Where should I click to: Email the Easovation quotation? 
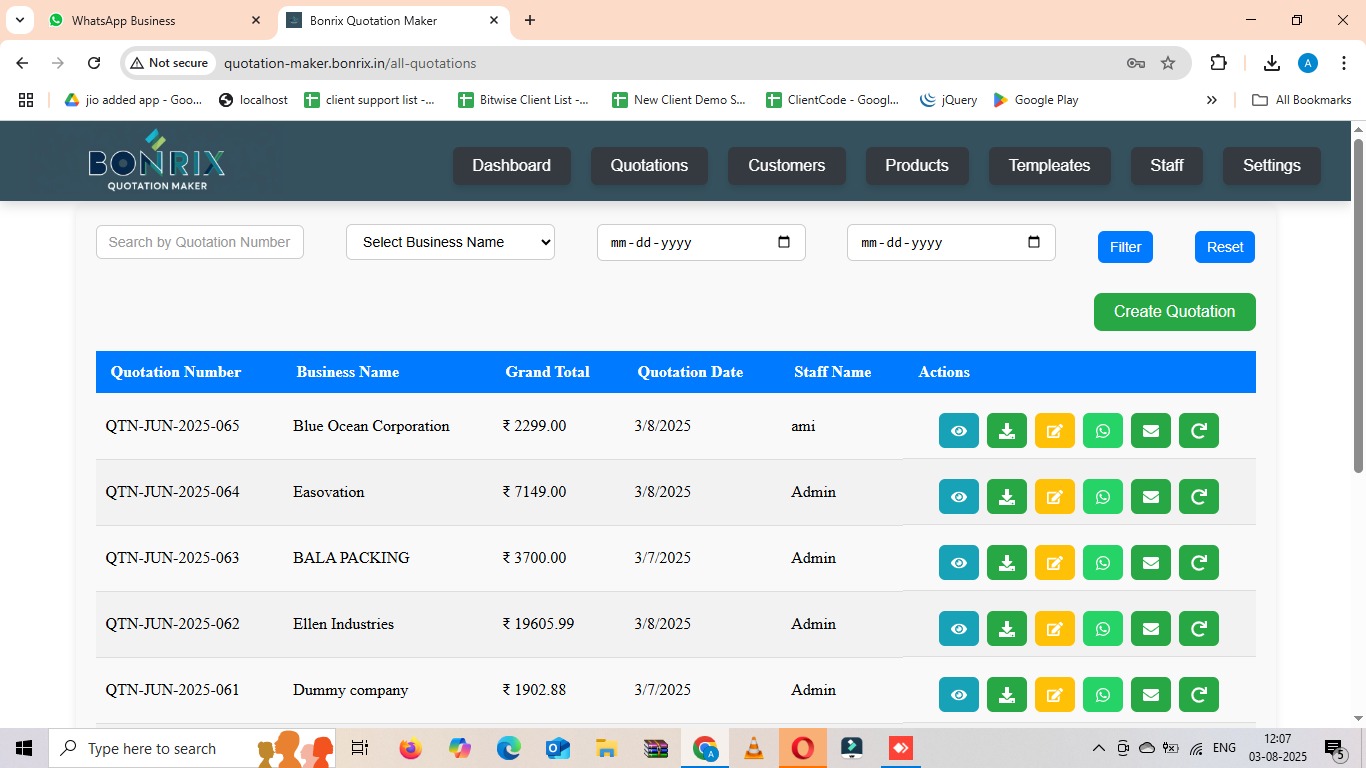tap(1151, 497)
